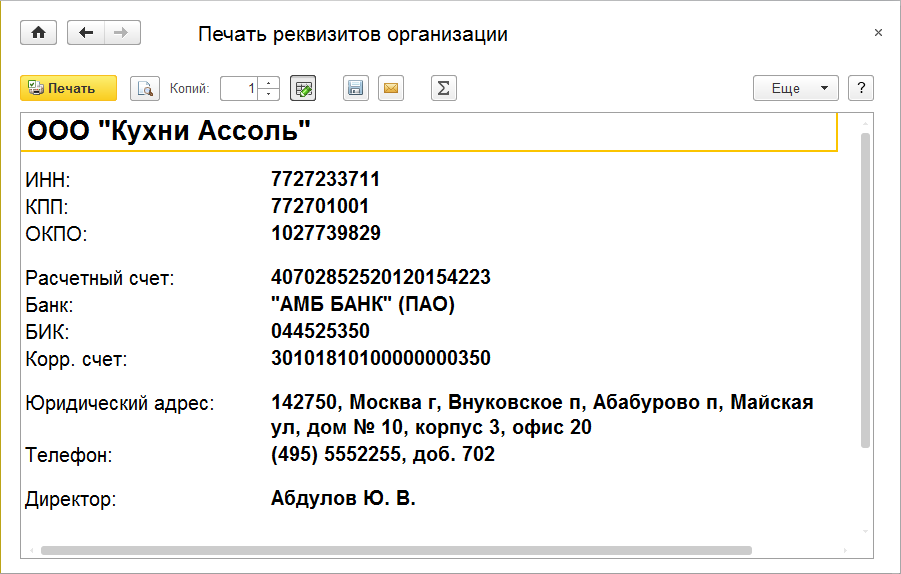Open print preview with magnifier icon
Image resolution: width=901 pixels, height=574 pixels.
145,88
